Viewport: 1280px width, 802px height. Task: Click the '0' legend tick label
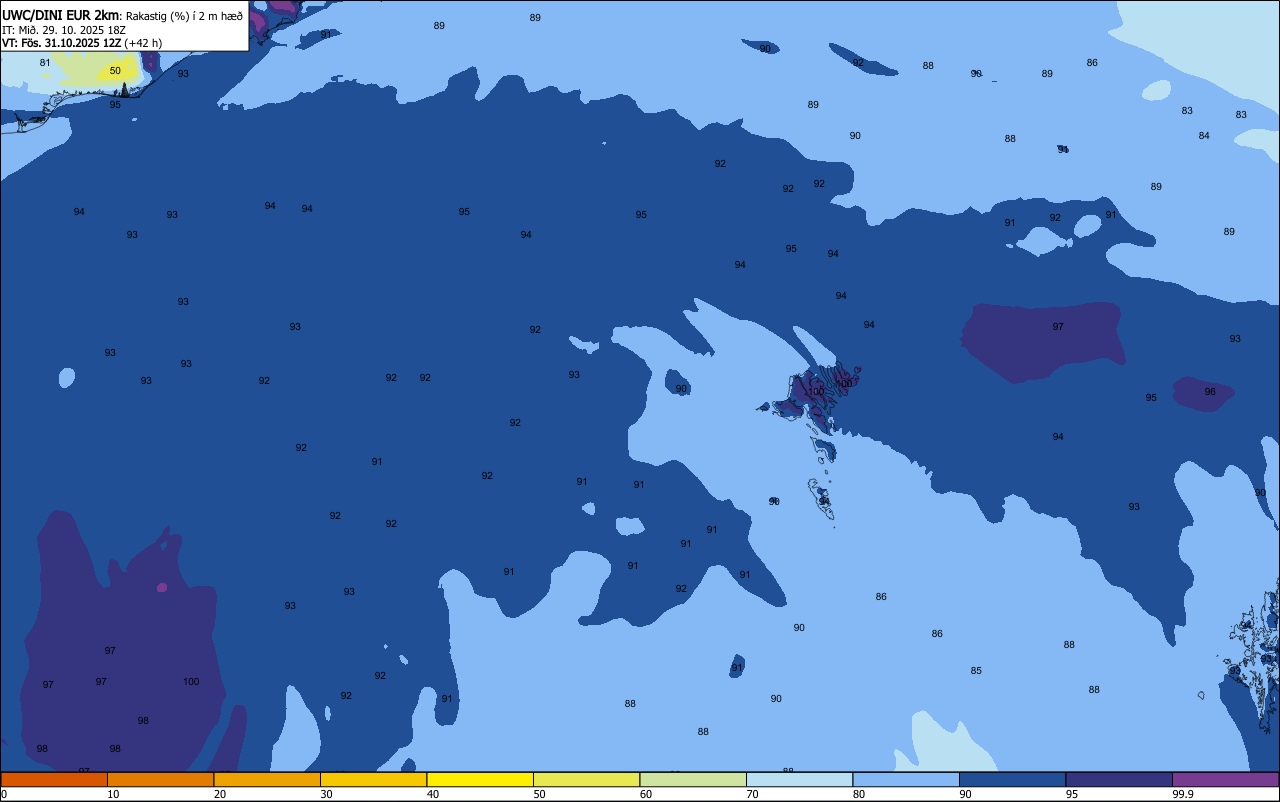click(x=4, y=794)
